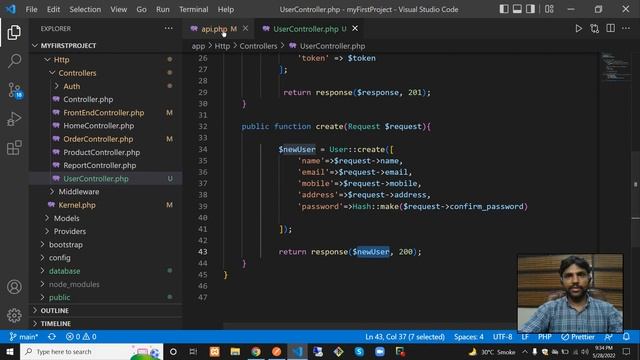640x360 pixels.
Task: Toggle the Secondary Side Bar layout icon
Action: 530,9
